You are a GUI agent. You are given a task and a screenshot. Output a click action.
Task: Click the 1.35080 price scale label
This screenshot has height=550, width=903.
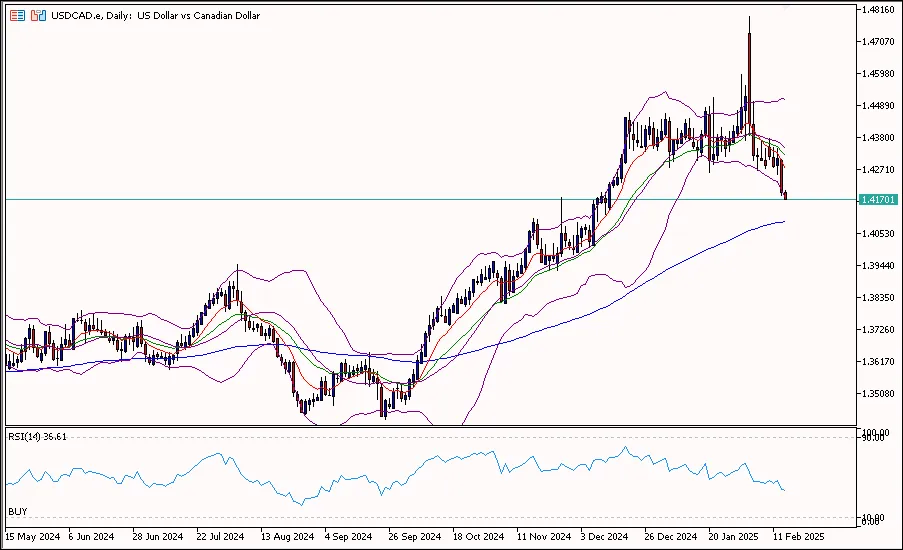tap(876, 393)
